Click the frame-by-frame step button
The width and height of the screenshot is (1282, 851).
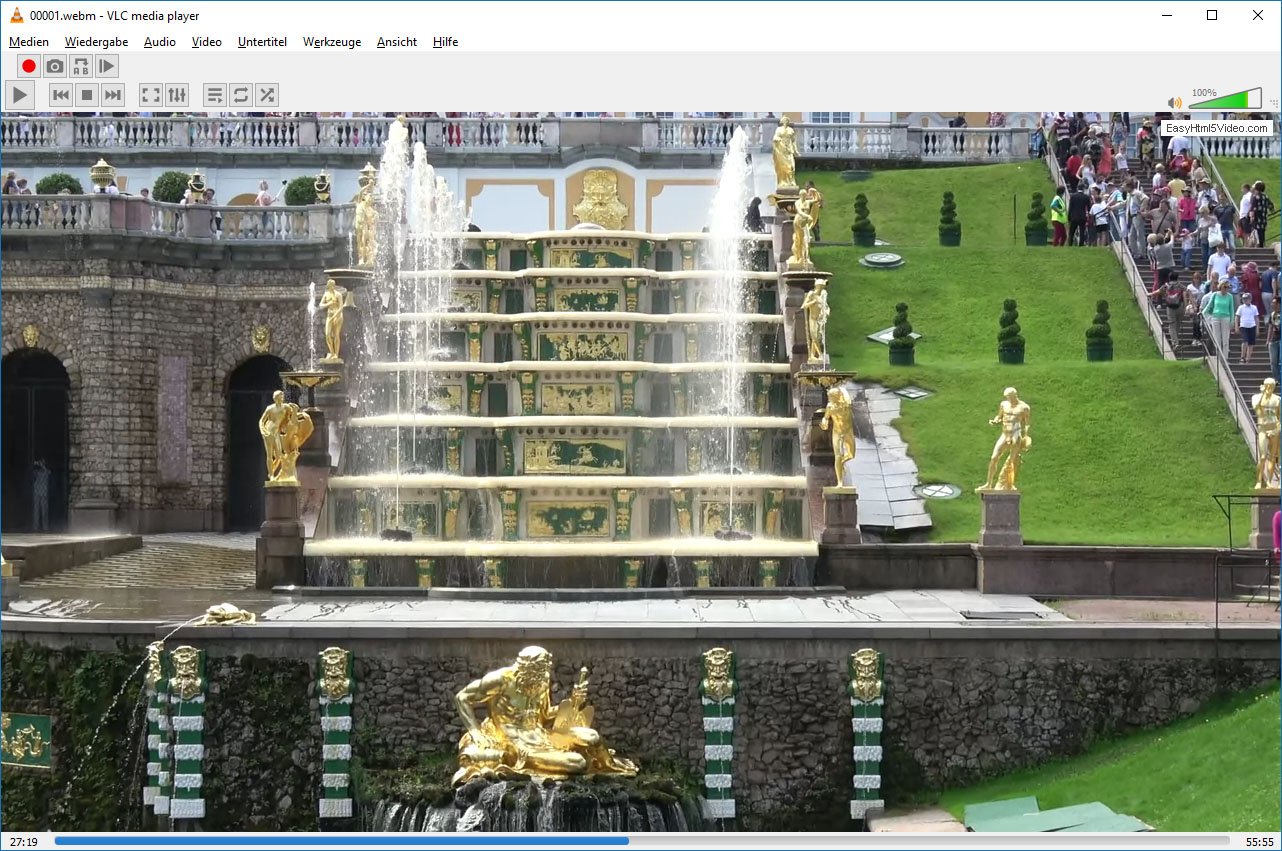coord(107,67)
